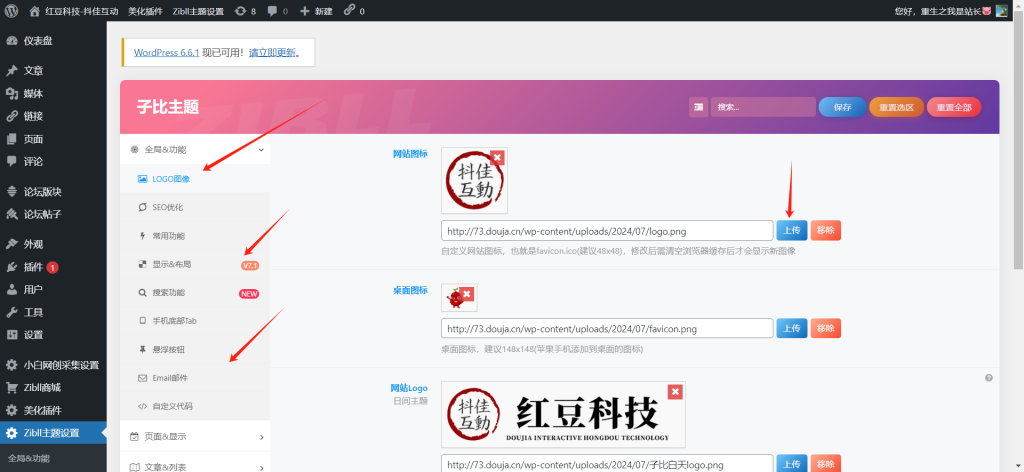Click 上传 for 桌面图标 favicon.png

[792, 328]
